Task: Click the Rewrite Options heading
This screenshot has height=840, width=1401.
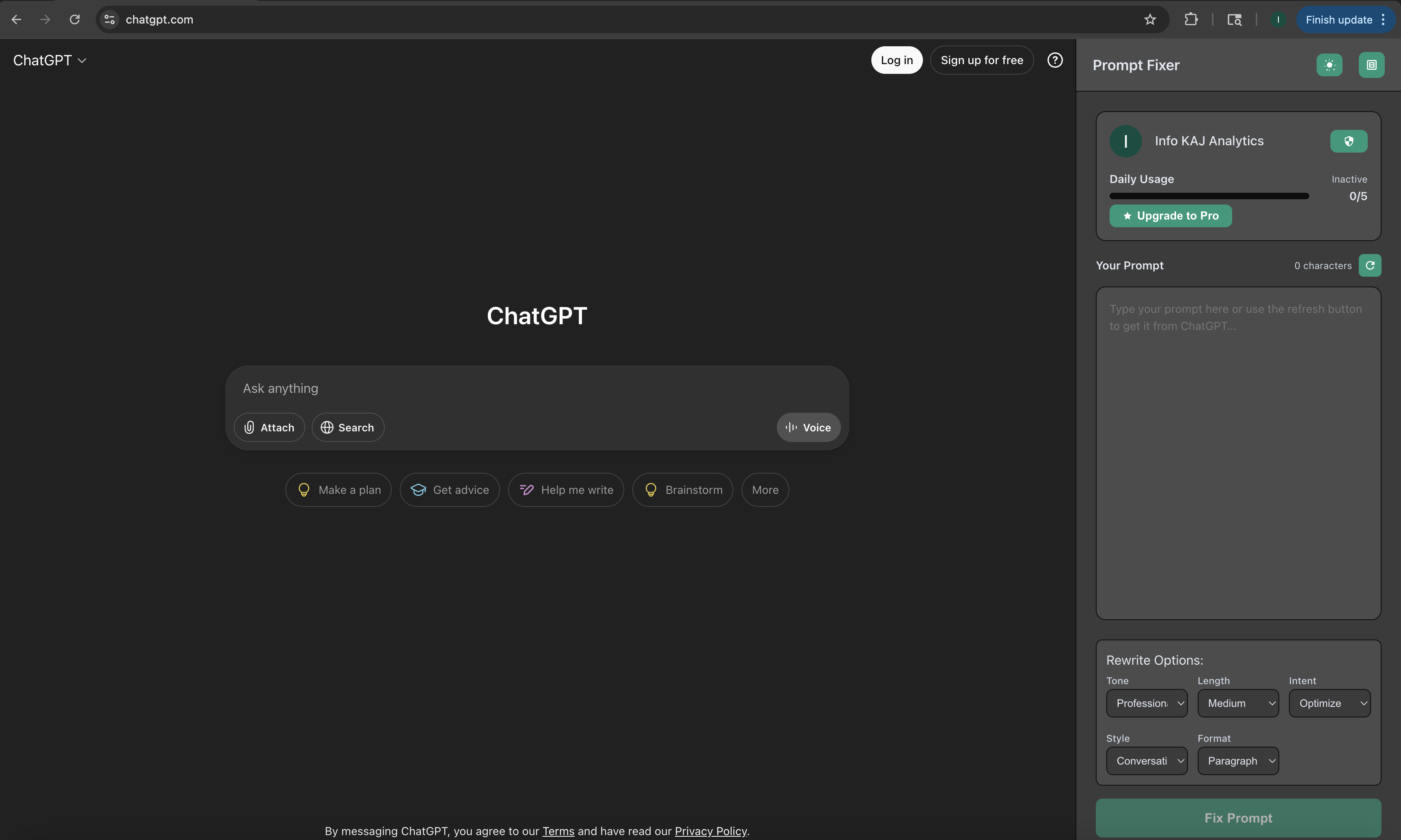Action: pos(1154,660)
